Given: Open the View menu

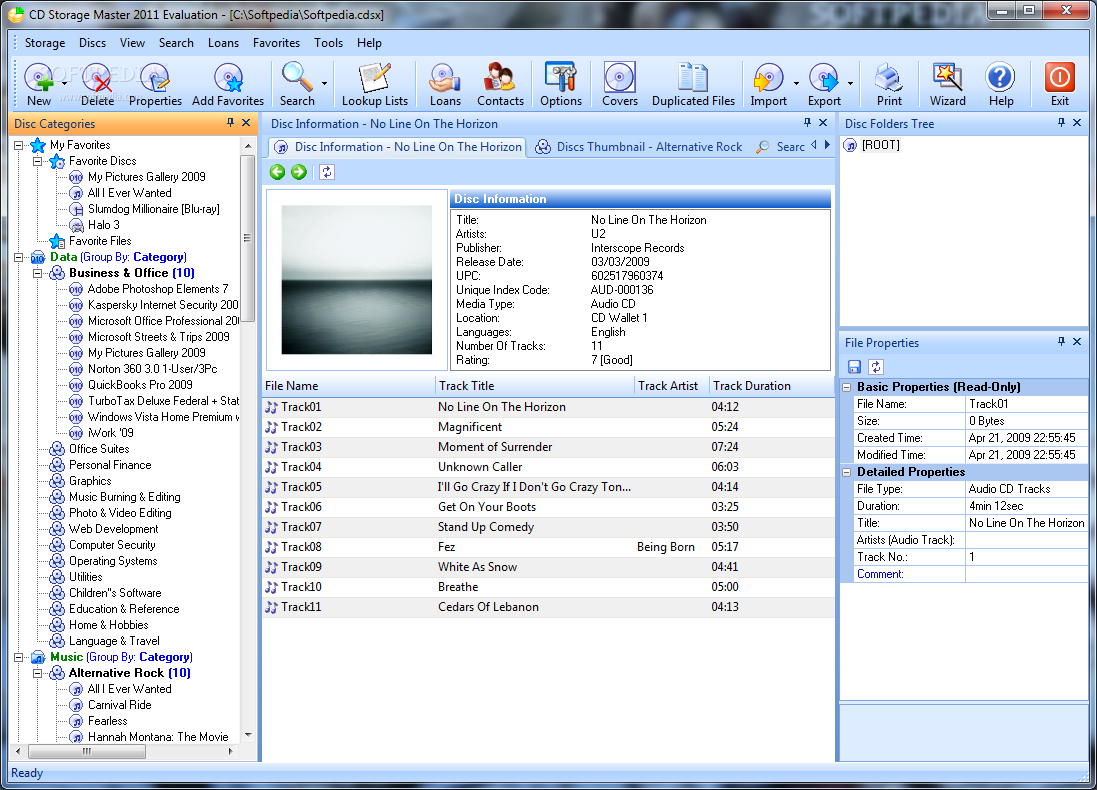Looking at the screenshot, I should click(132, 43).
